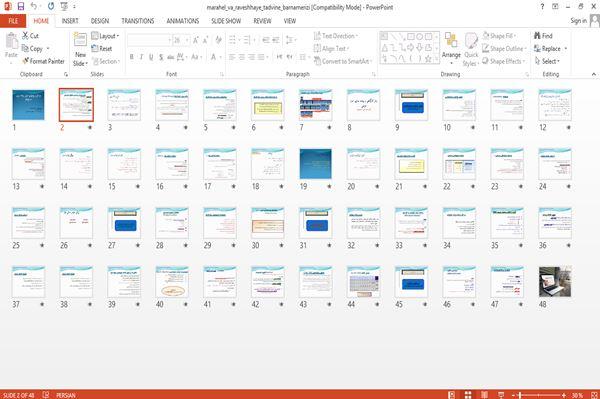The width and height of the screenshot is (600, 399).
Task: Toggle Italic formatting
Action: (x=142, y=57)
